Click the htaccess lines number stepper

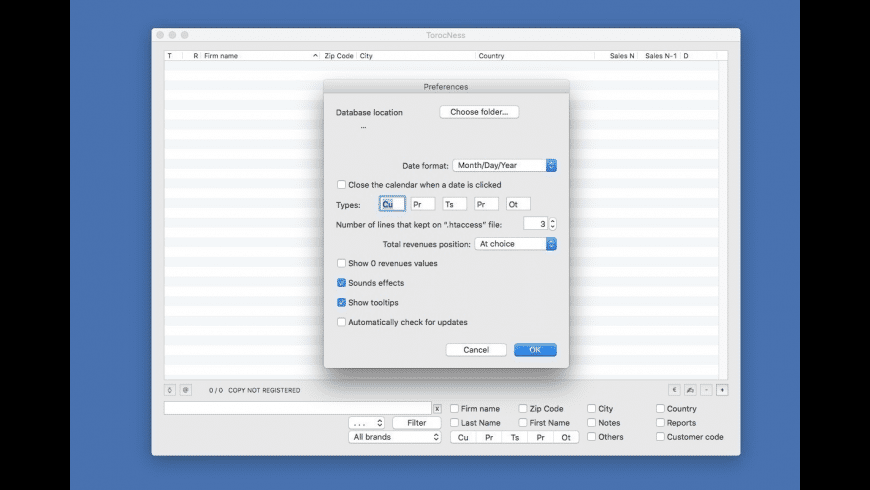[553, 224]
